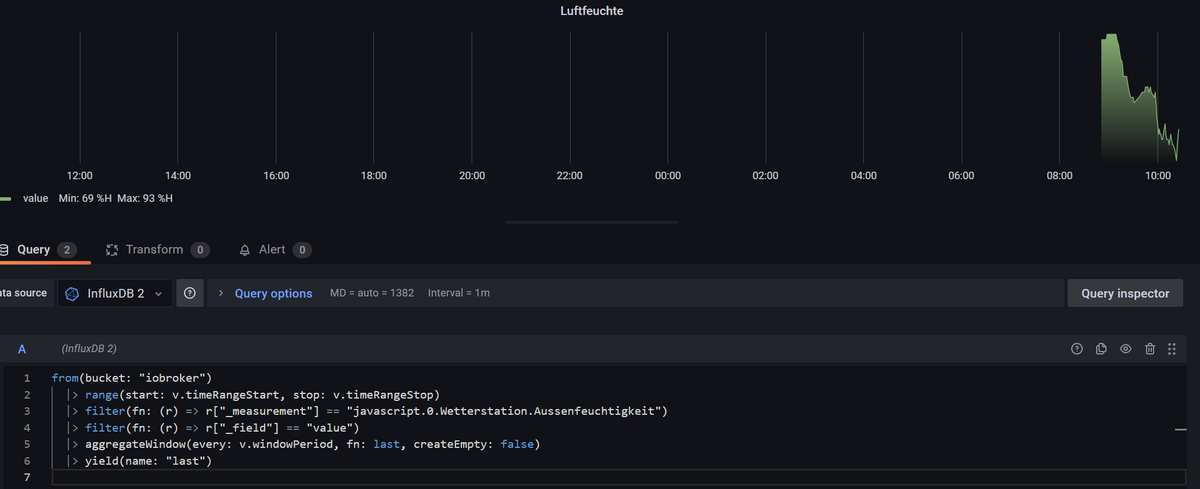Click the green value series color indicator
The width and height of the screenshot is (1200, 489).
(x=5, y=198)
